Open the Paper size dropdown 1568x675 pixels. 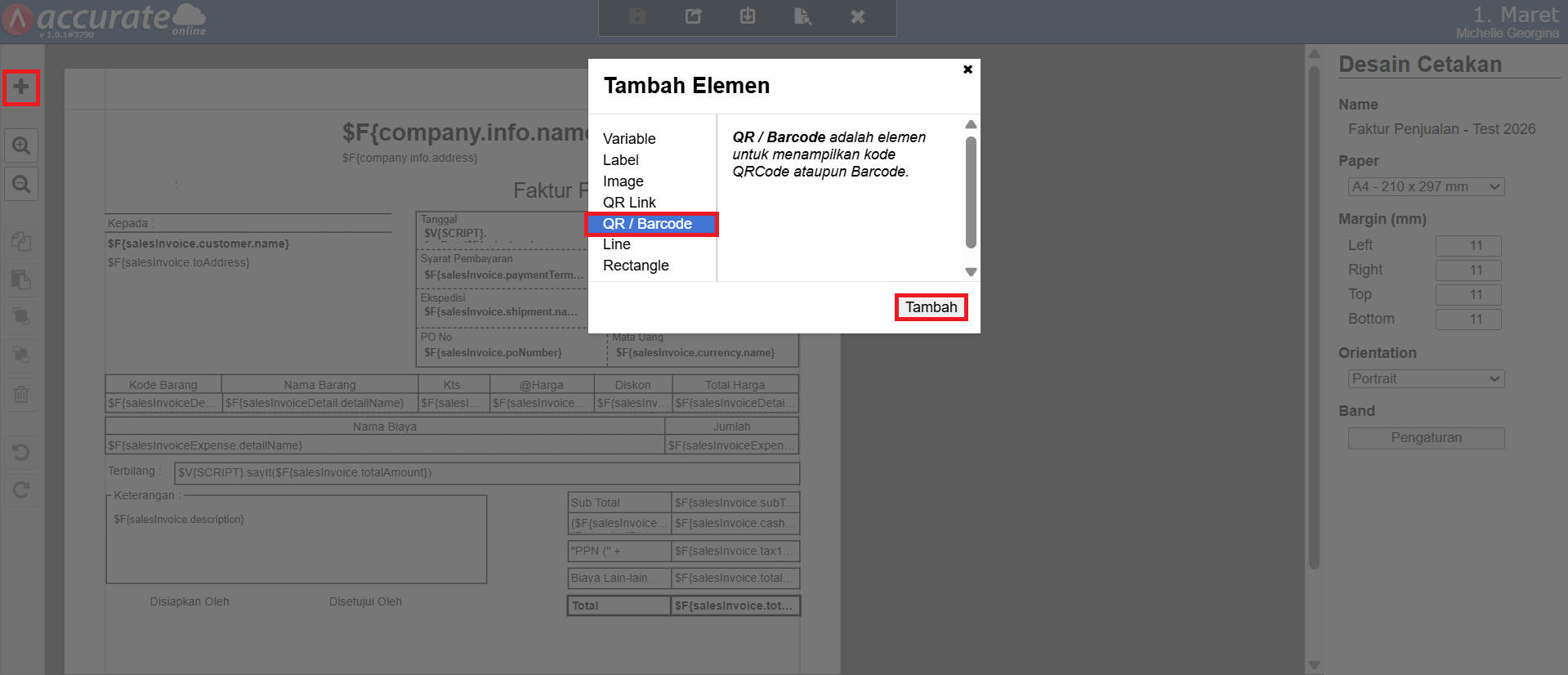[1425, 187]
